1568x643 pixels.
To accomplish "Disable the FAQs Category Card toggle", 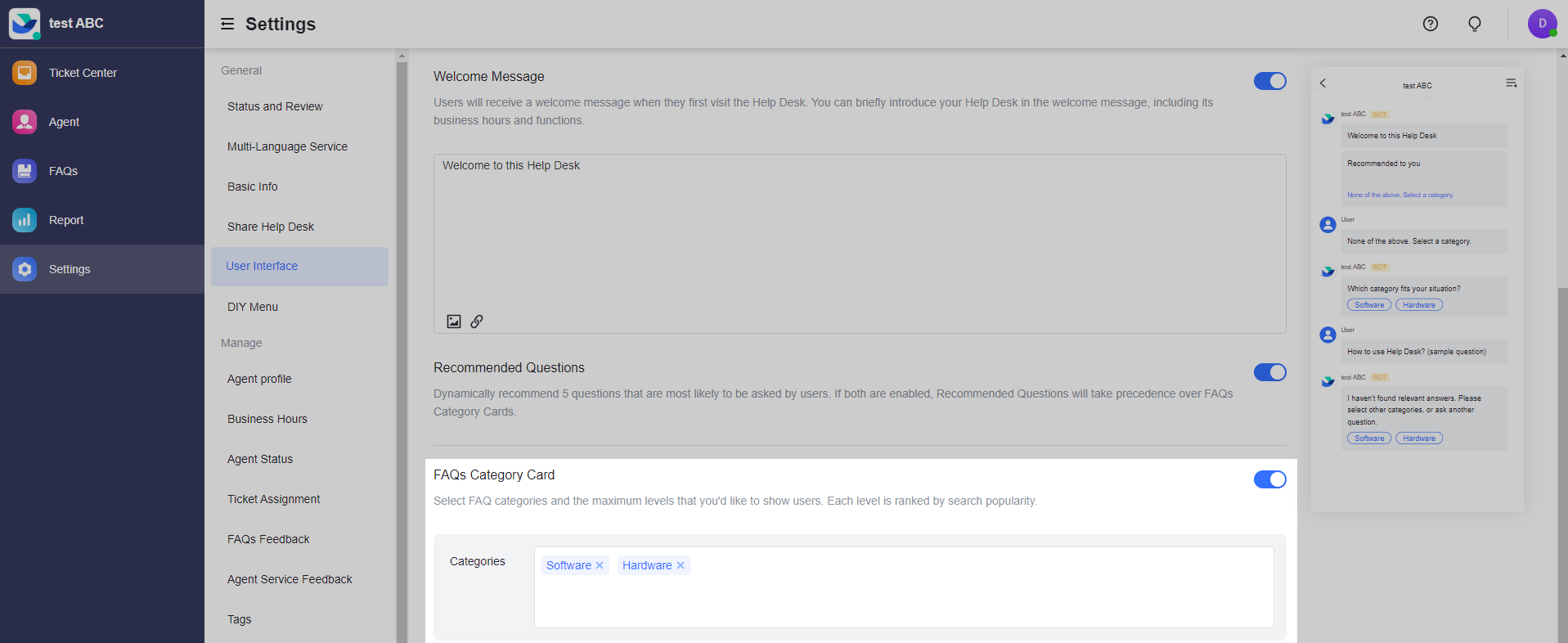I will coord(1269,479).
